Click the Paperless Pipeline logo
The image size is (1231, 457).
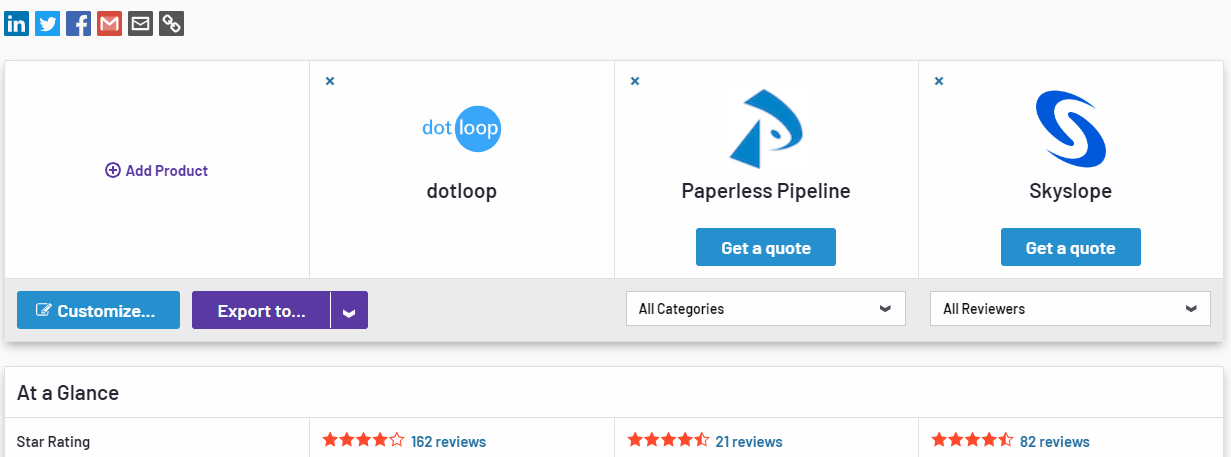click(x=766, y=128)
